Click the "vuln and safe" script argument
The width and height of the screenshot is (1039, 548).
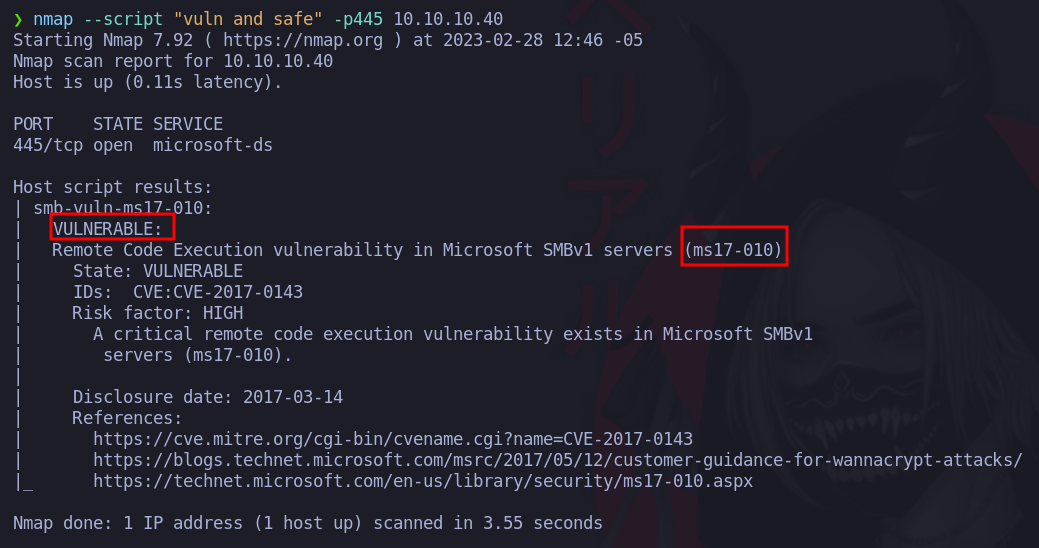pos(248,19)
